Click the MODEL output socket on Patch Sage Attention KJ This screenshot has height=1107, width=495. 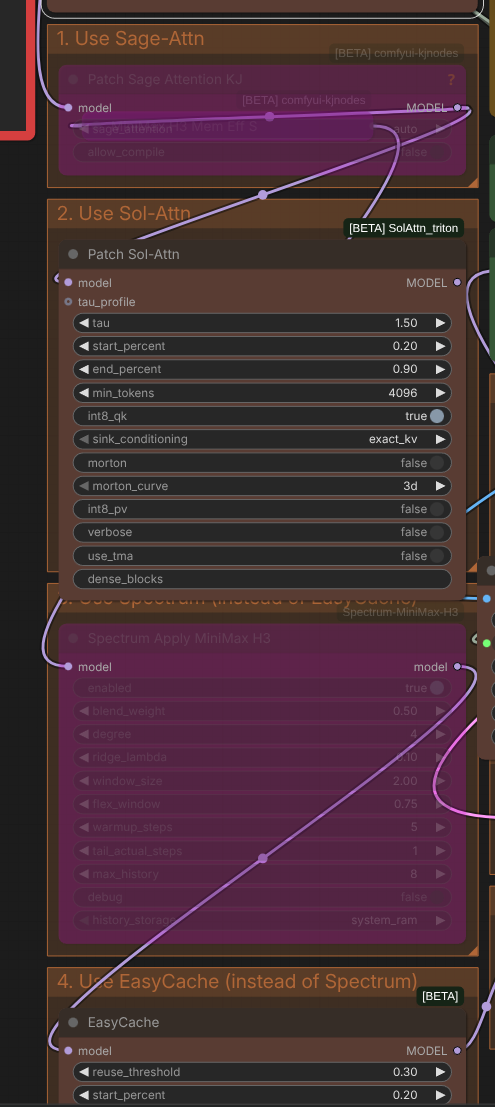(458, 108)
